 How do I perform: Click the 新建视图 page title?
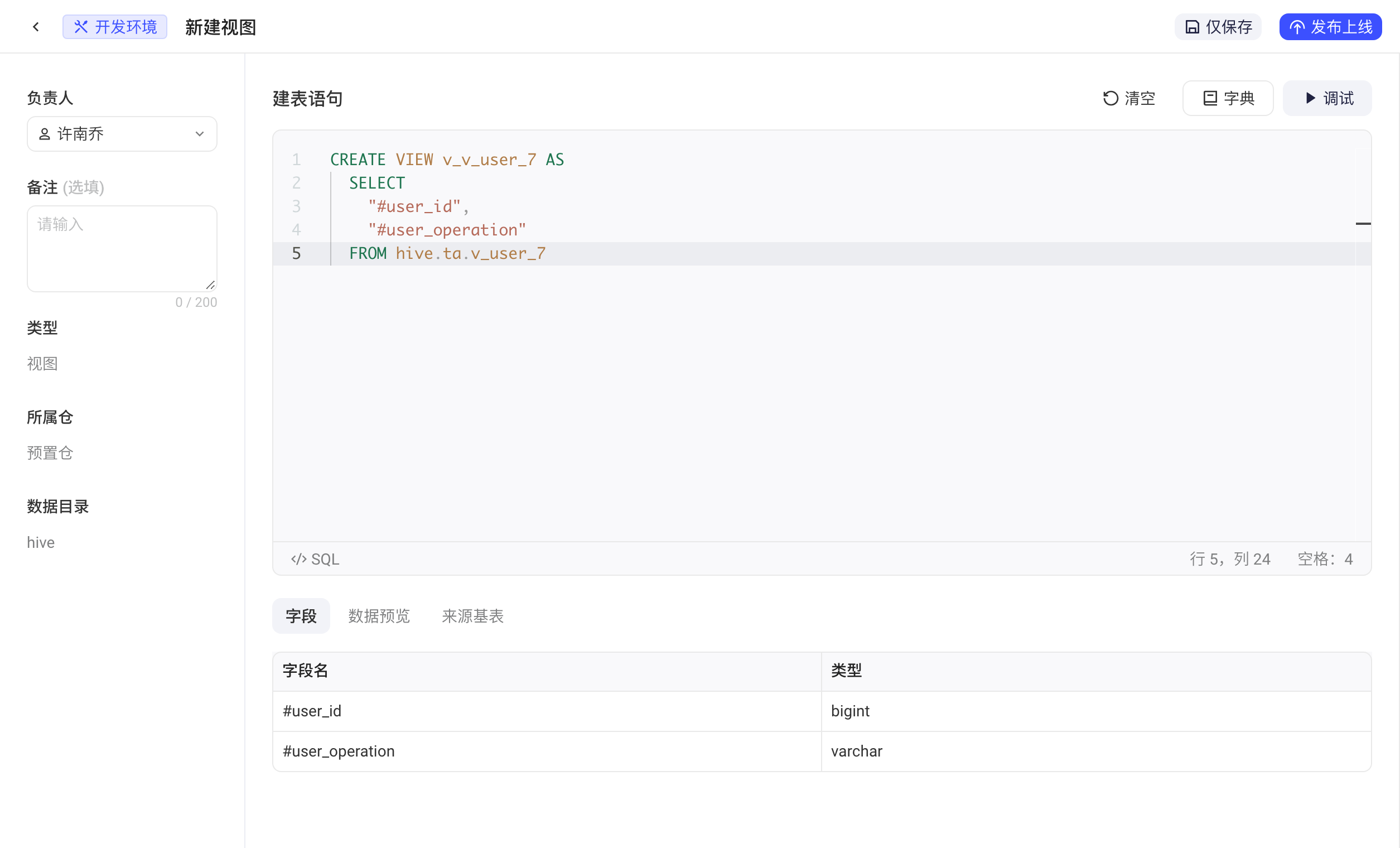tap(220, 27)
